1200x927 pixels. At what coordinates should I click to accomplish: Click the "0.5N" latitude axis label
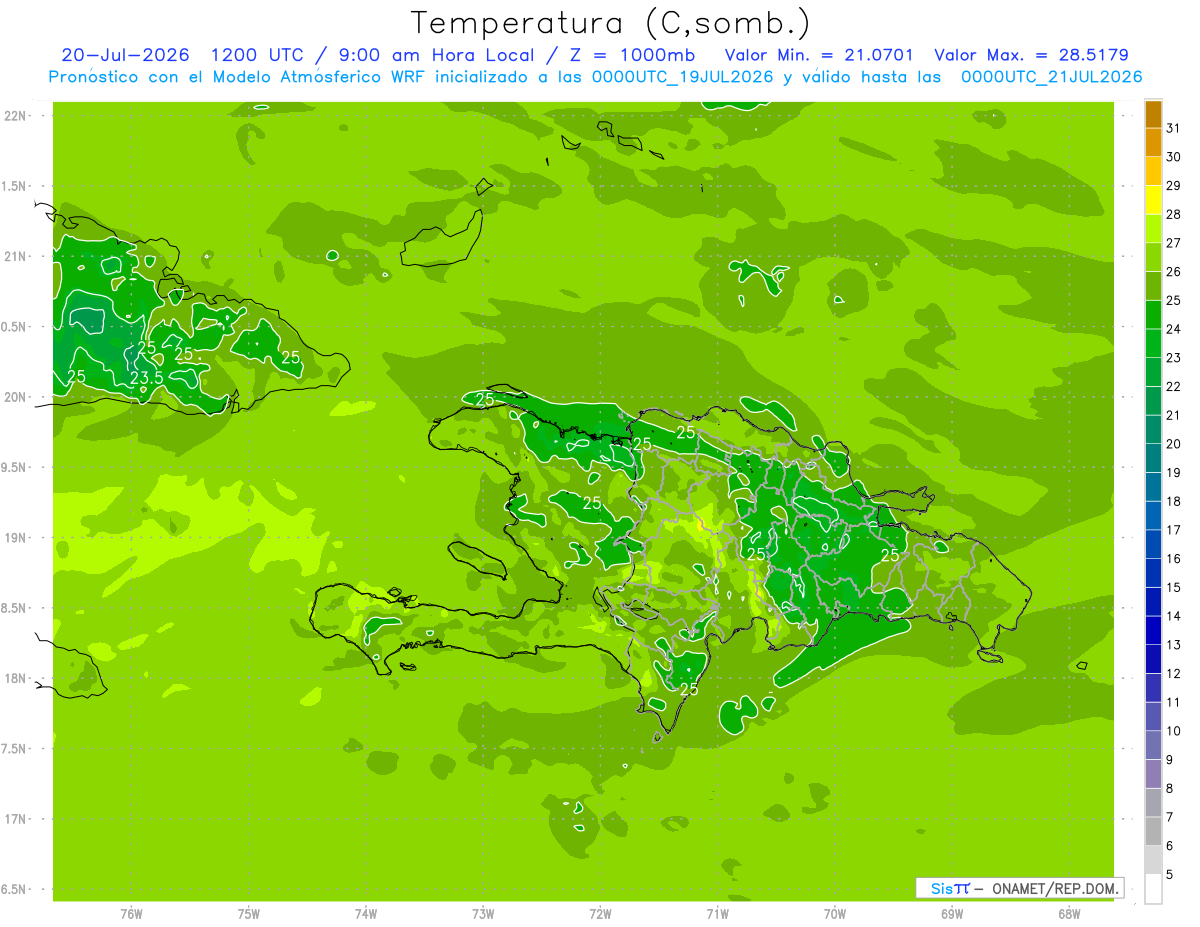15,327
